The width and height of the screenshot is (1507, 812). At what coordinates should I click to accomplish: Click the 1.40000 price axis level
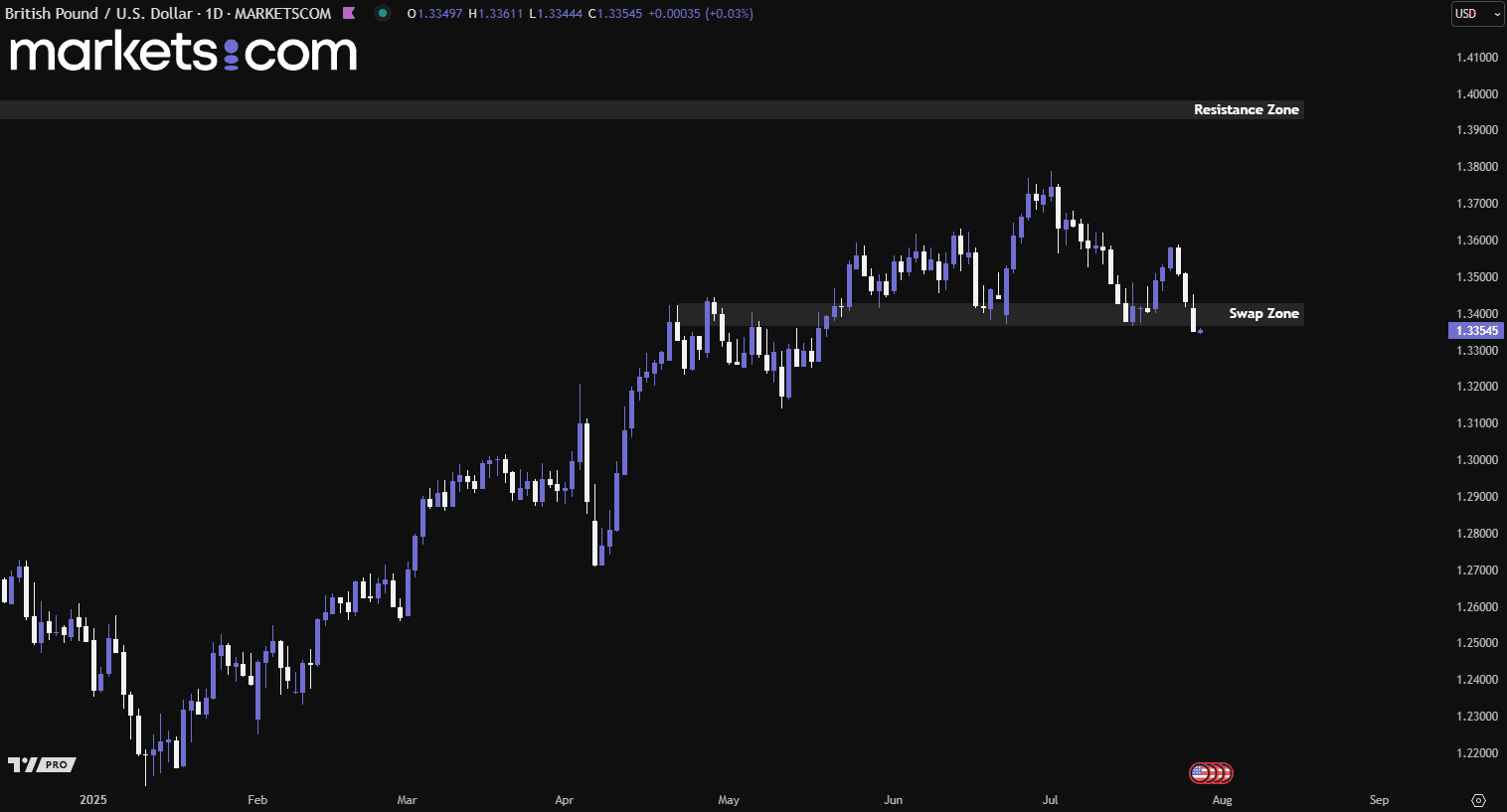[1477, 94]
